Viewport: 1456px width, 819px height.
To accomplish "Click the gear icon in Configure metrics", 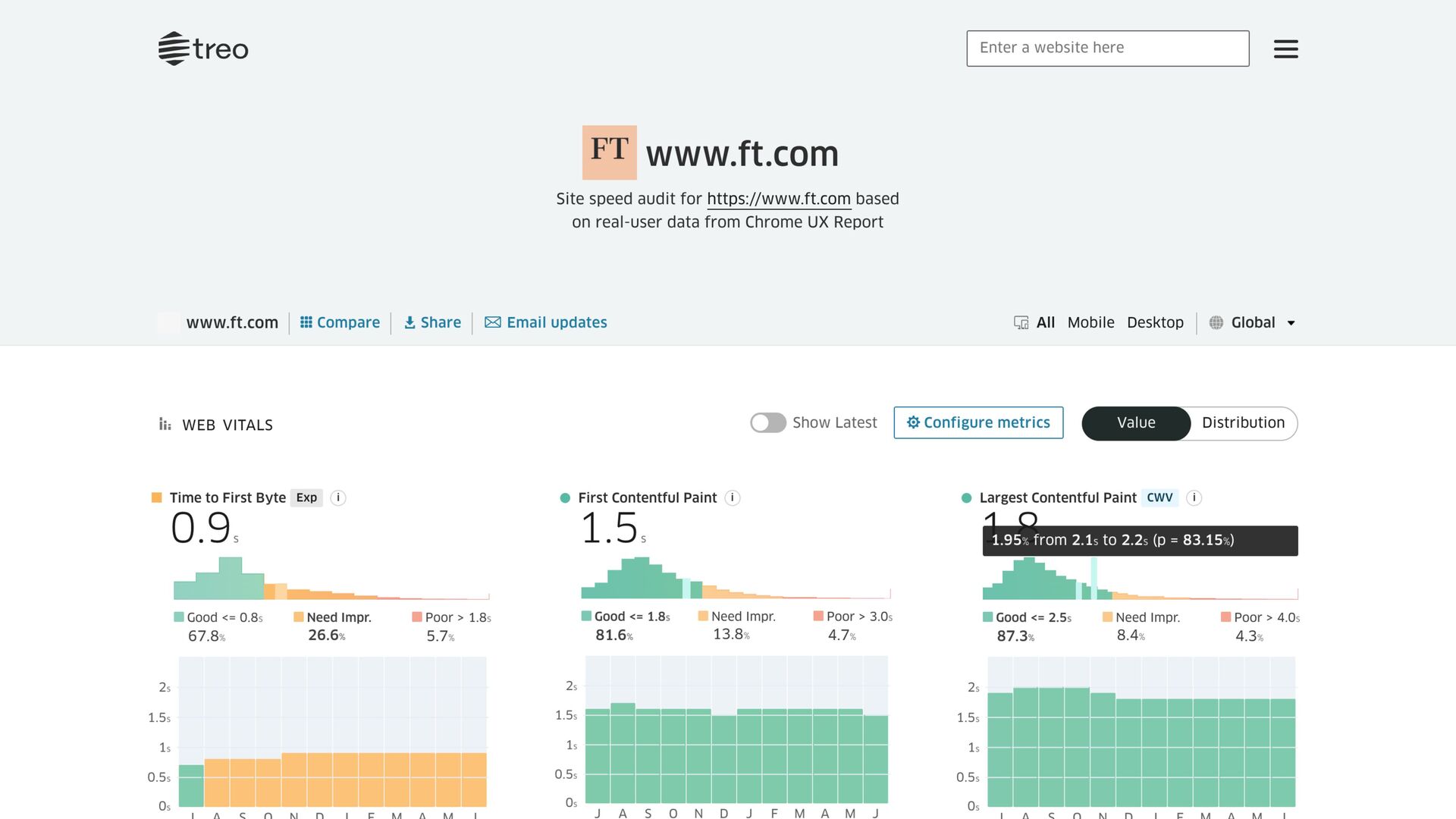I will click(914, 422).
